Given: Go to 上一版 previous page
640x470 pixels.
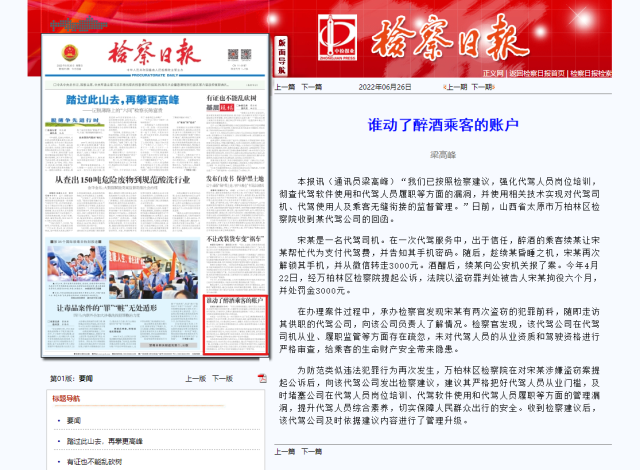Looking at the screenshot, I should tap(196, 379).
